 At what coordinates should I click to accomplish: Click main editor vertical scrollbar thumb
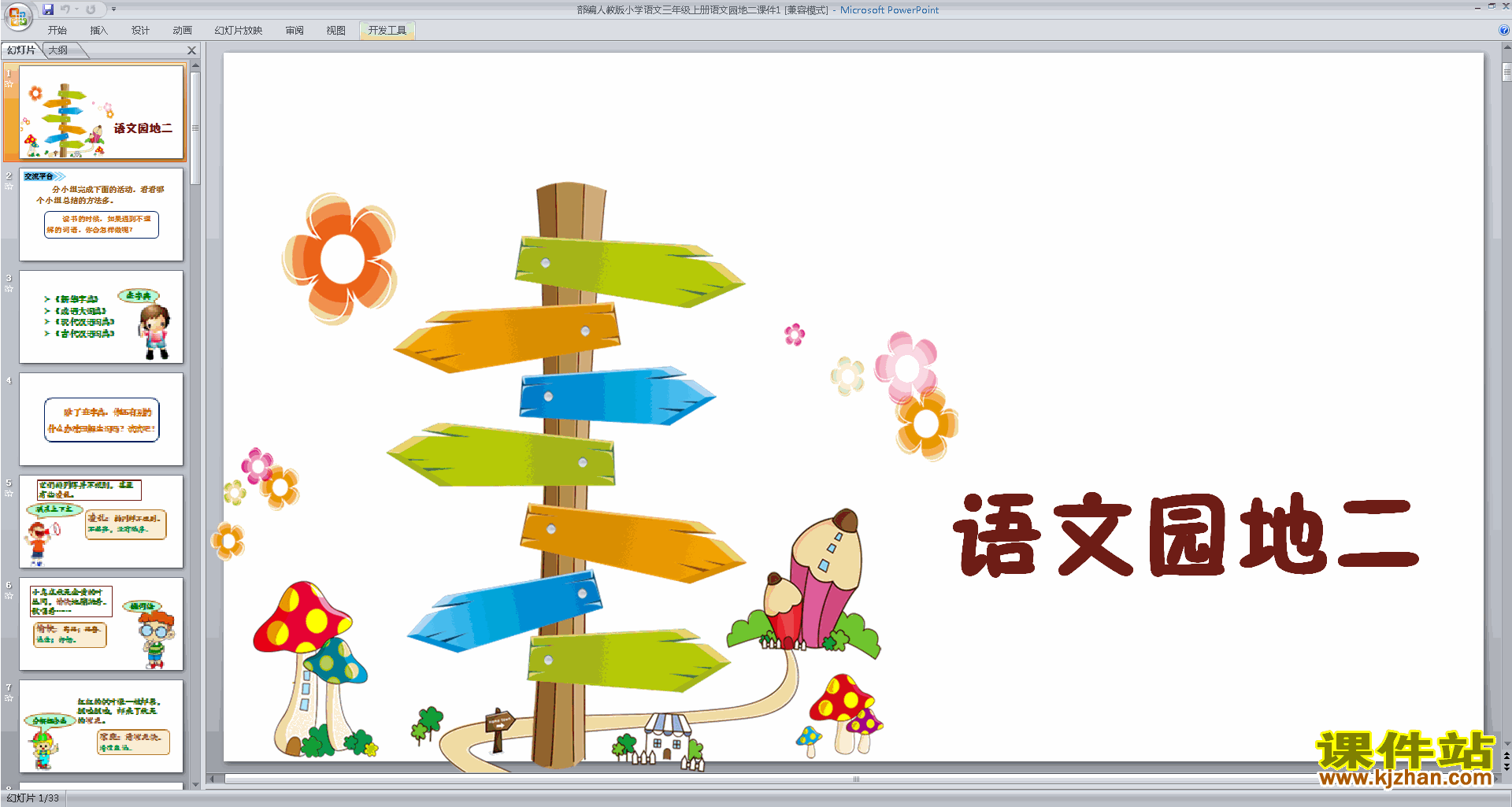point(1506,72)
